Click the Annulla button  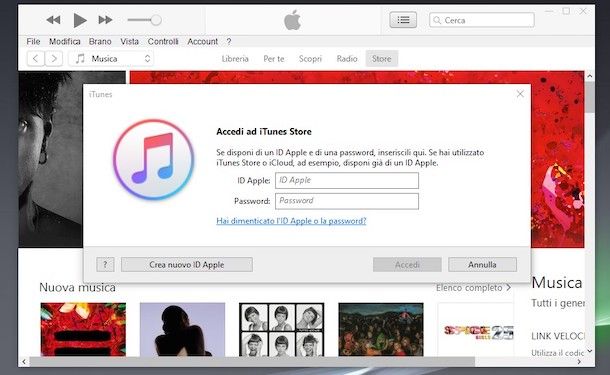click(x=482, y=265)
